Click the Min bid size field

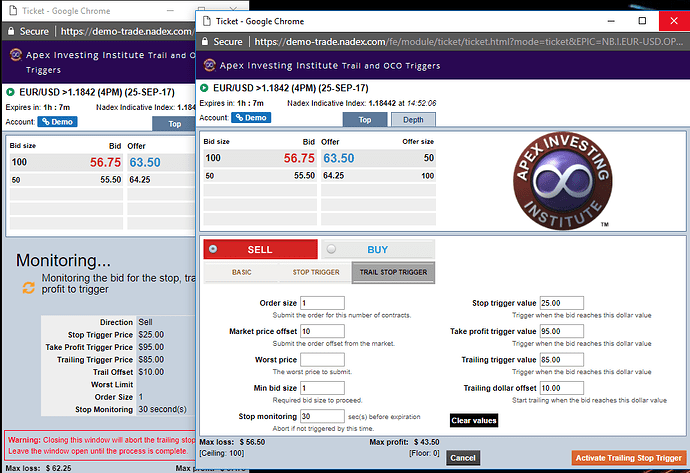(322, 388)
